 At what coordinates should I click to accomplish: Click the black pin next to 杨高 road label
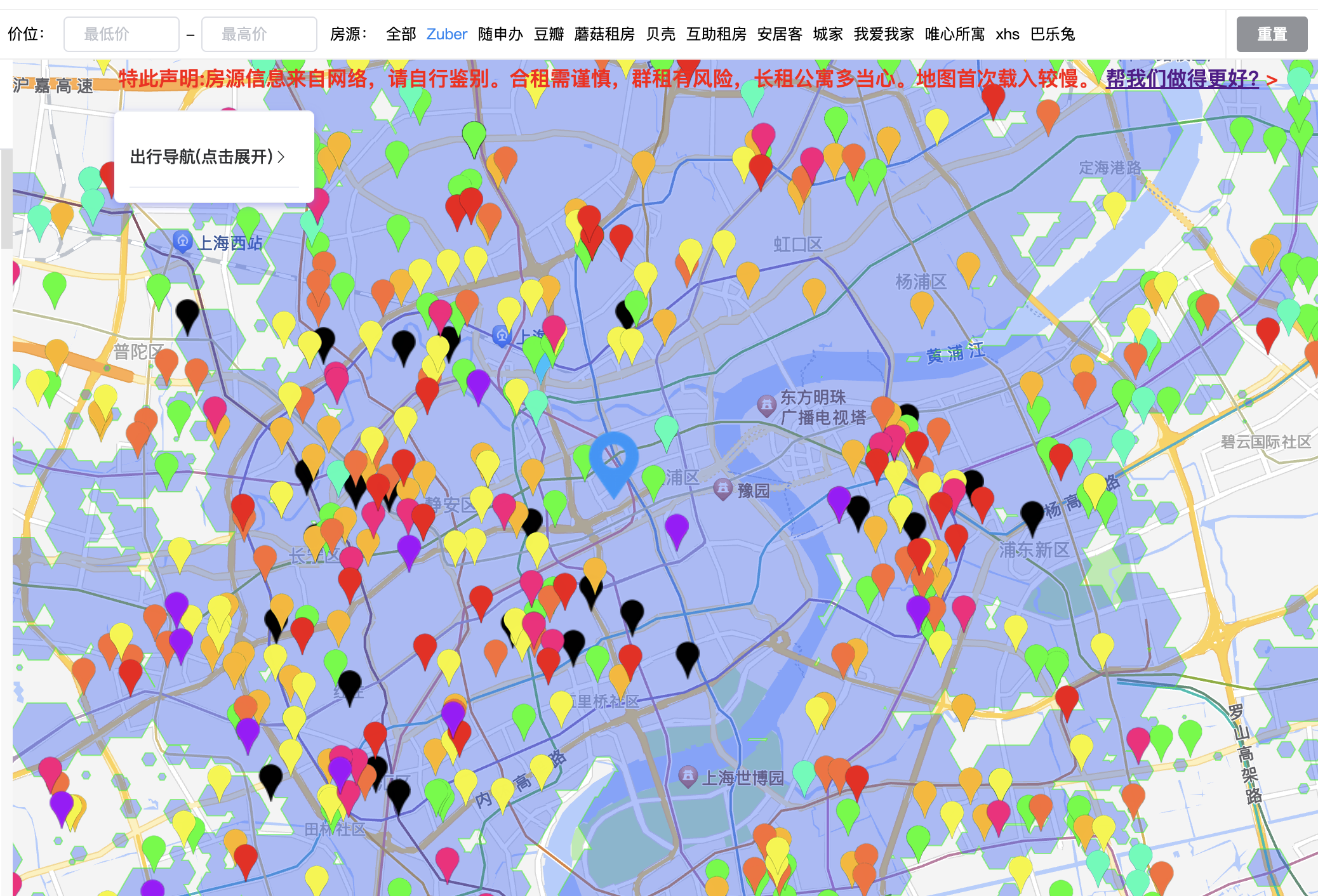pos(1032,518)
